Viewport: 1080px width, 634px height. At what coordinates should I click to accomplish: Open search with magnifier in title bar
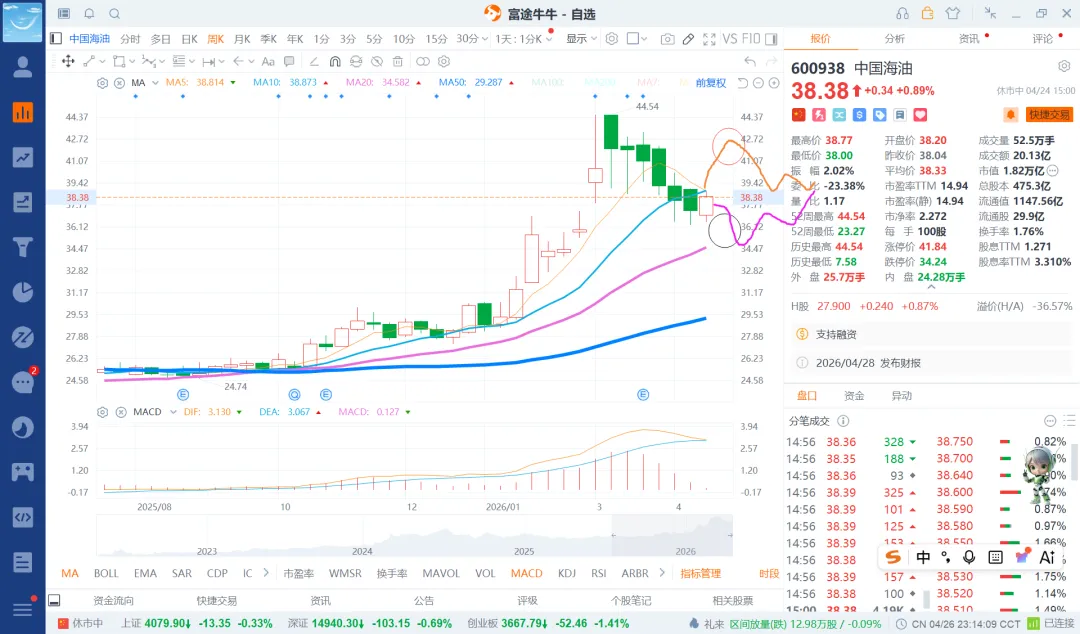coord(115,14)
